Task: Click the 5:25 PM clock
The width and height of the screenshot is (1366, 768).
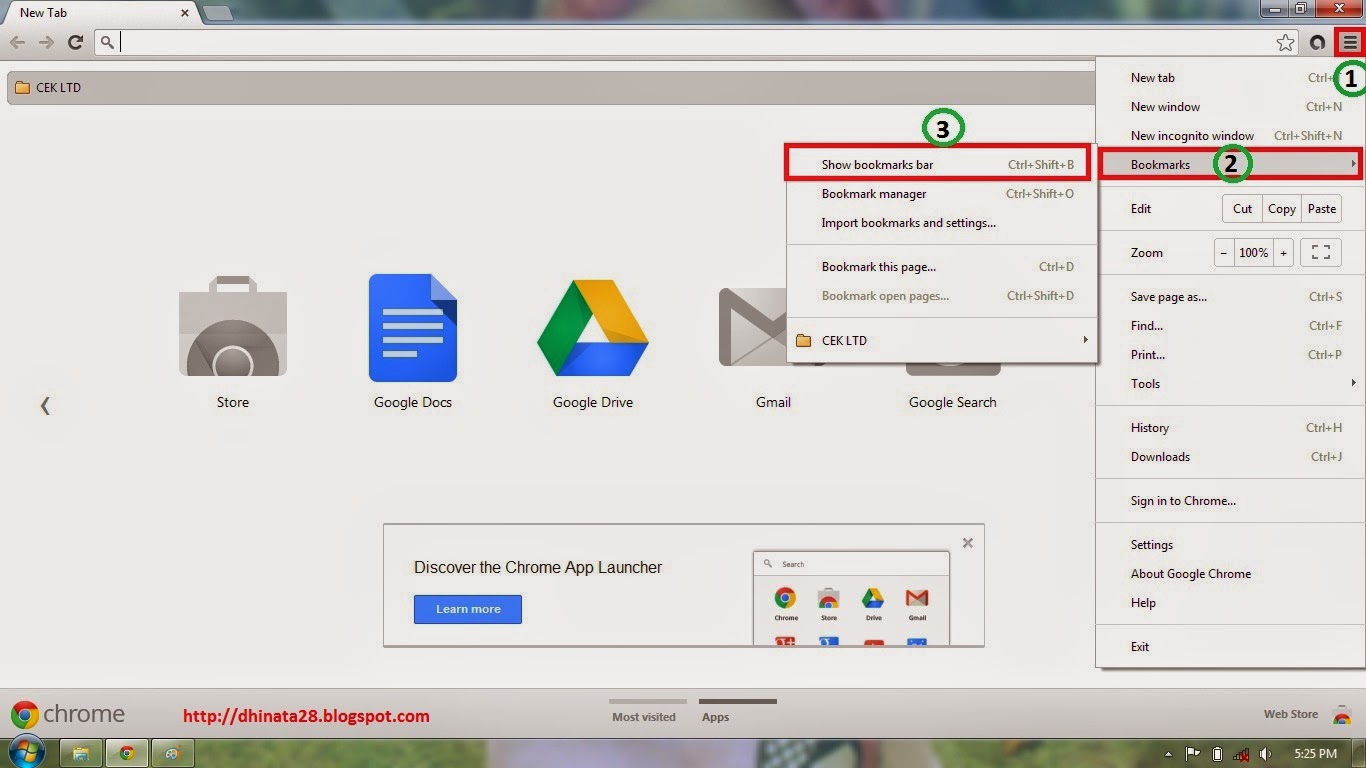Action: tap(1314, 753)
